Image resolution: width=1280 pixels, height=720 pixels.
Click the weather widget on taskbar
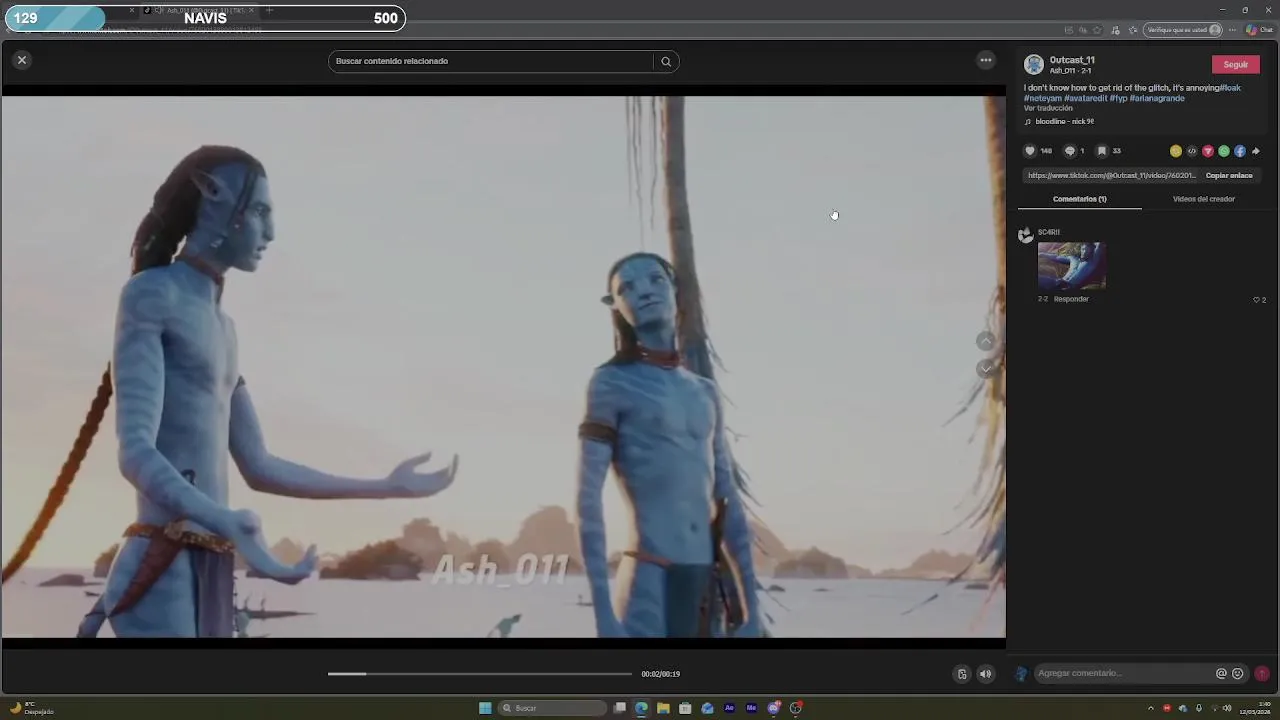click(x=32, y=708)
